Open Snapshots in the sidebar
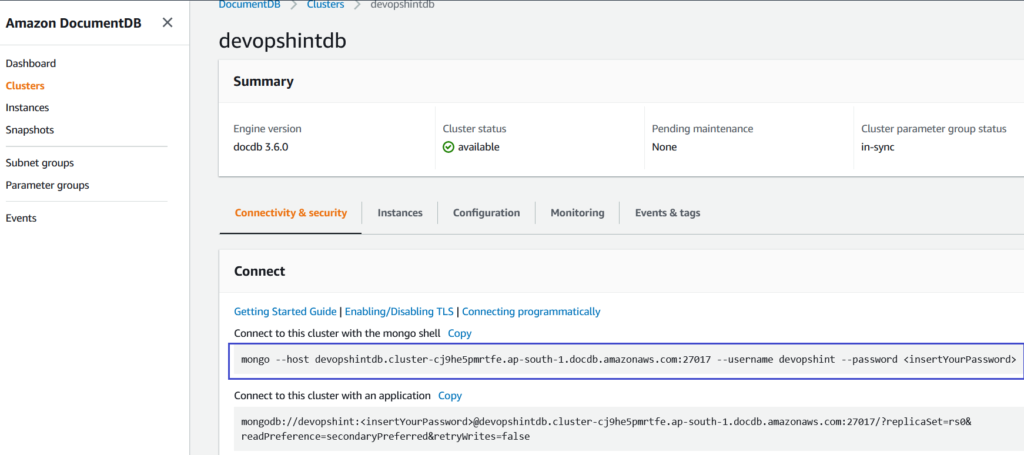The width and height of the screenshot is (1024, 455). pos(29,130)
